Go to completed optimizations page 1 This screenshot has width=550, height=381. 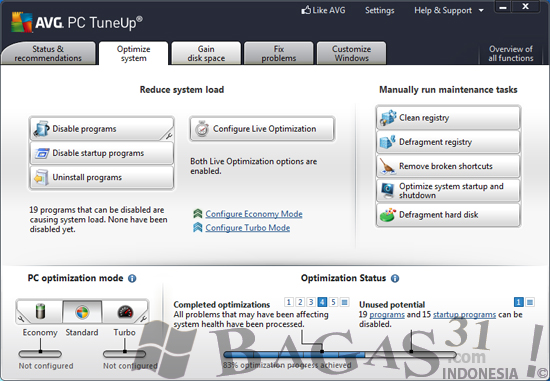tap(289, 302)
